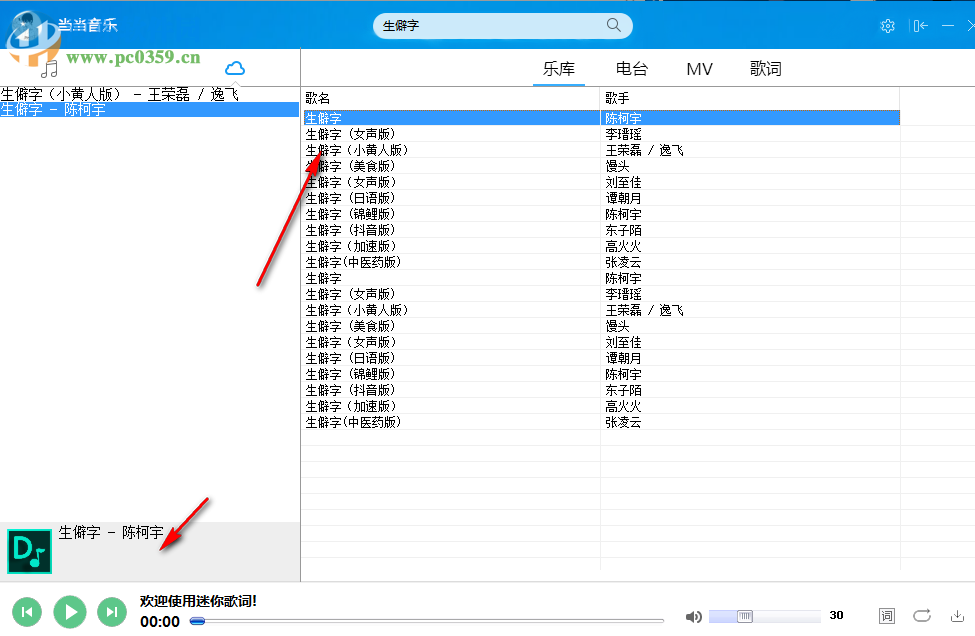Click the loop playback mode icon

[x=921, y=616]
